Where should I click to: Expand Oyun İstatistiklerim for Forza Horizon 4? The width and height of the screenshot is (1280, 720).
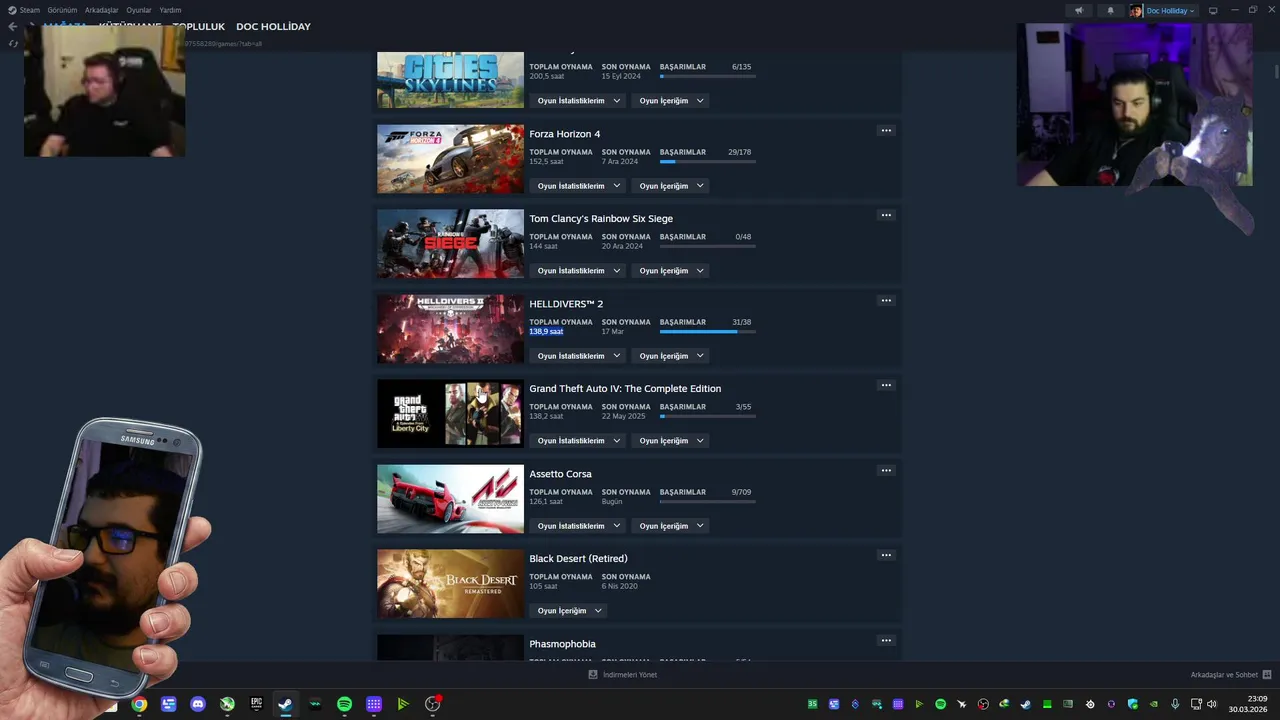pyautogui.click(x=577, y=186)
